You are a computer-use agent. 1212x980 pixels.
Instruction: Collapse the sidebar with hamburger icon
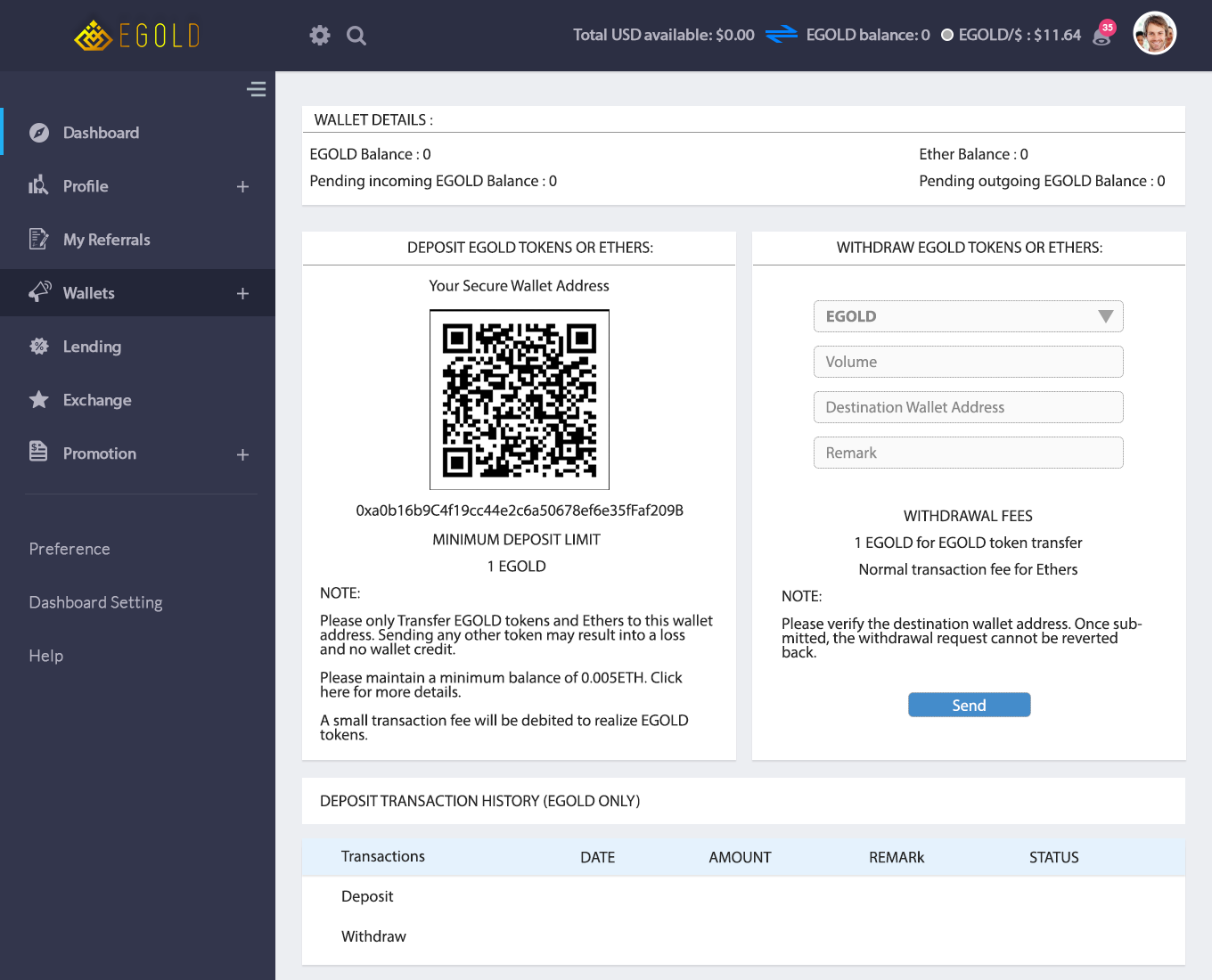point(257,89)
